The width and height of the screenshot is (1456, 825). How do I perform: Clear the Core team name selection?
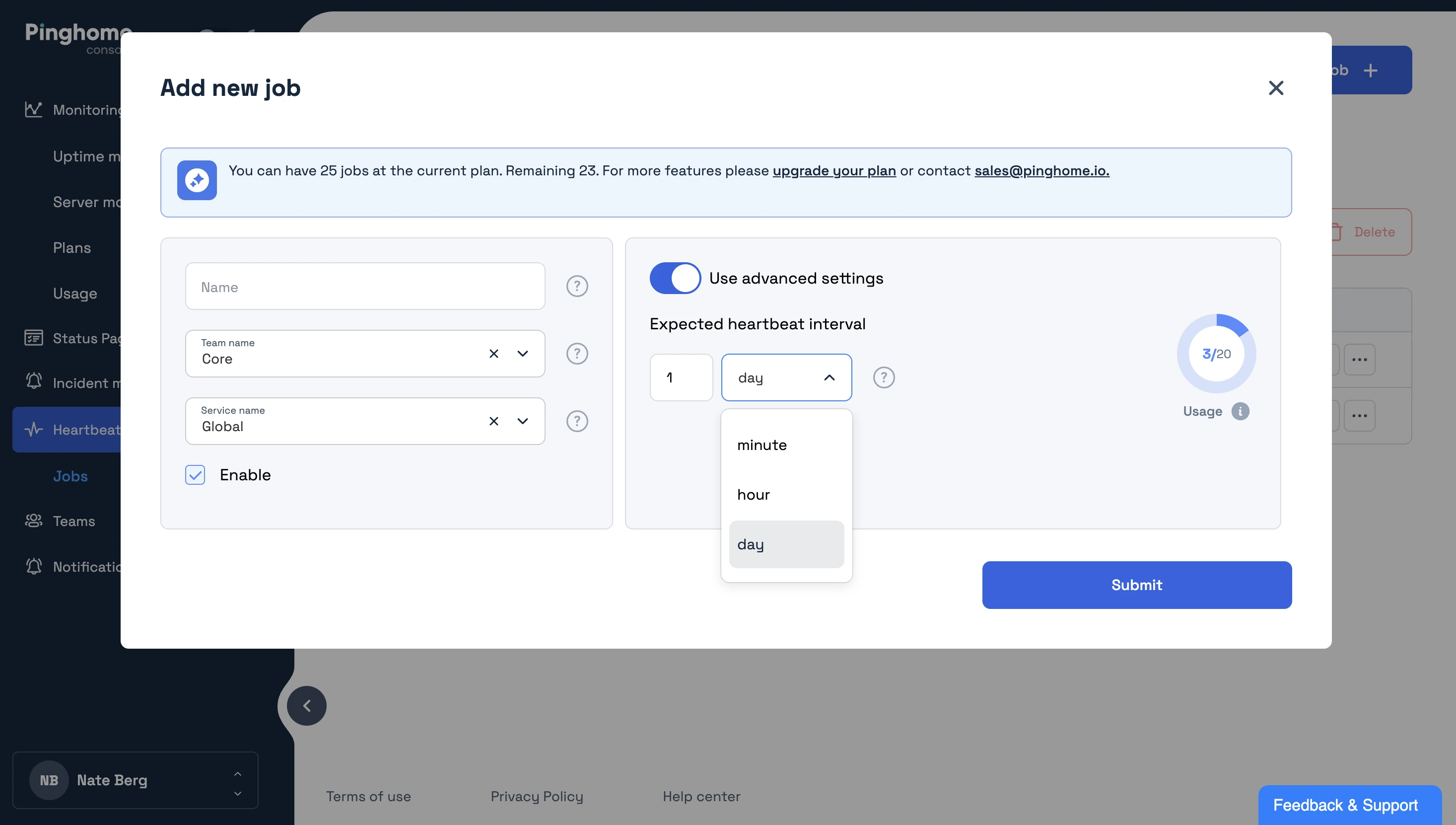tap(493, 353)
